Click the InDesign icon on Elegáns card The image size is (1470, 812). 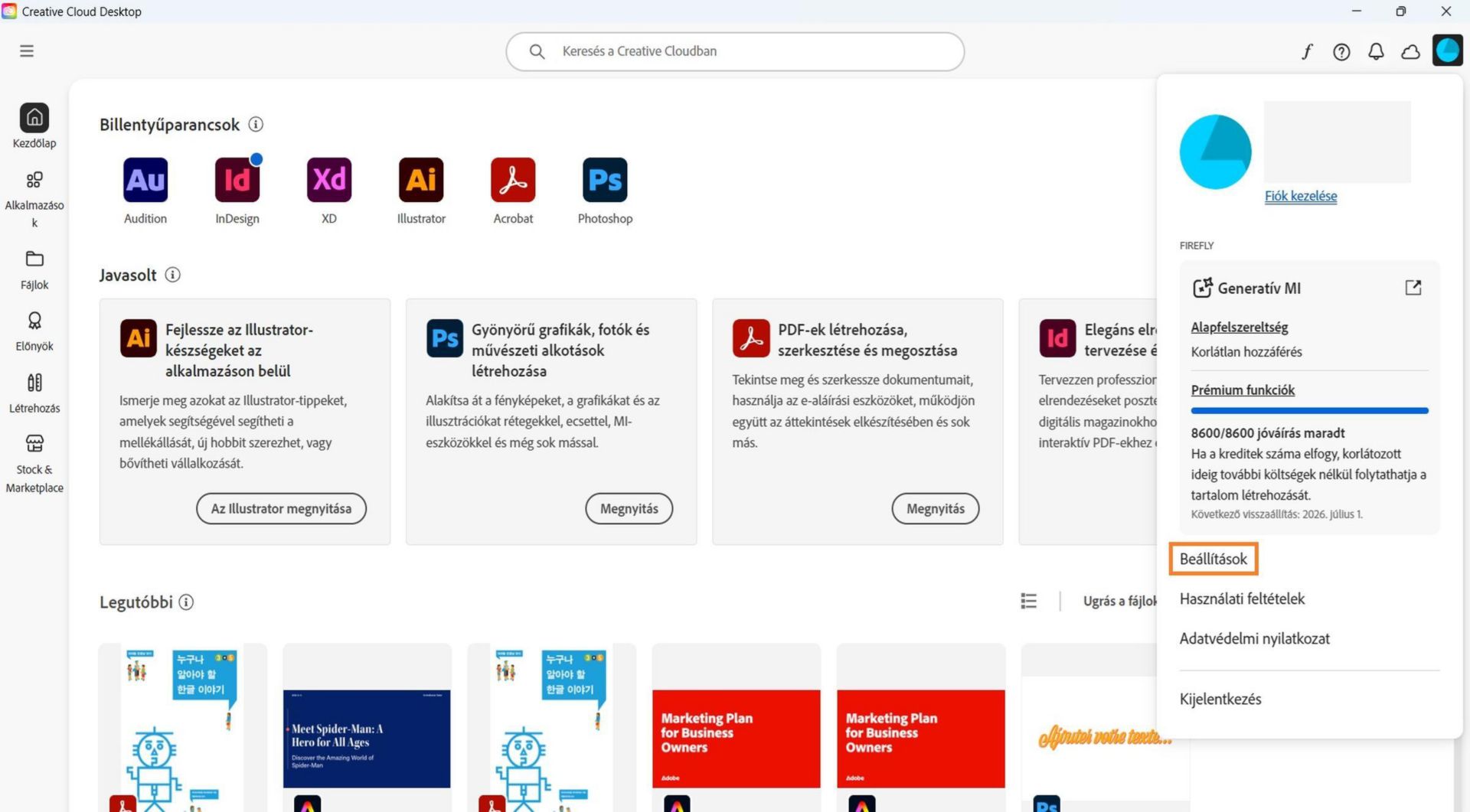(x=1057, y=338)
